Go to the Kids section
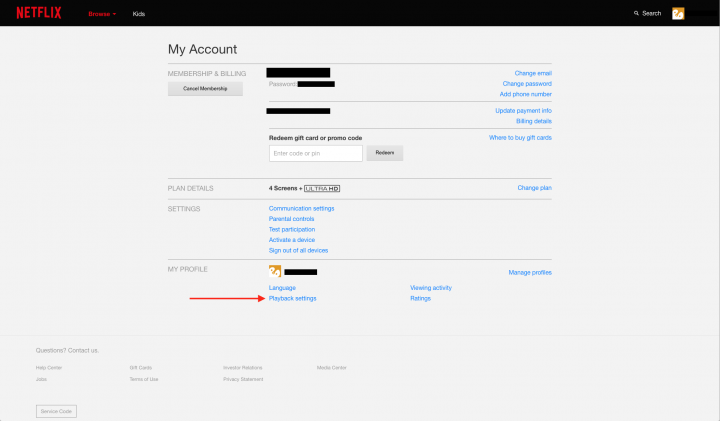 click(x=139, y=14)
